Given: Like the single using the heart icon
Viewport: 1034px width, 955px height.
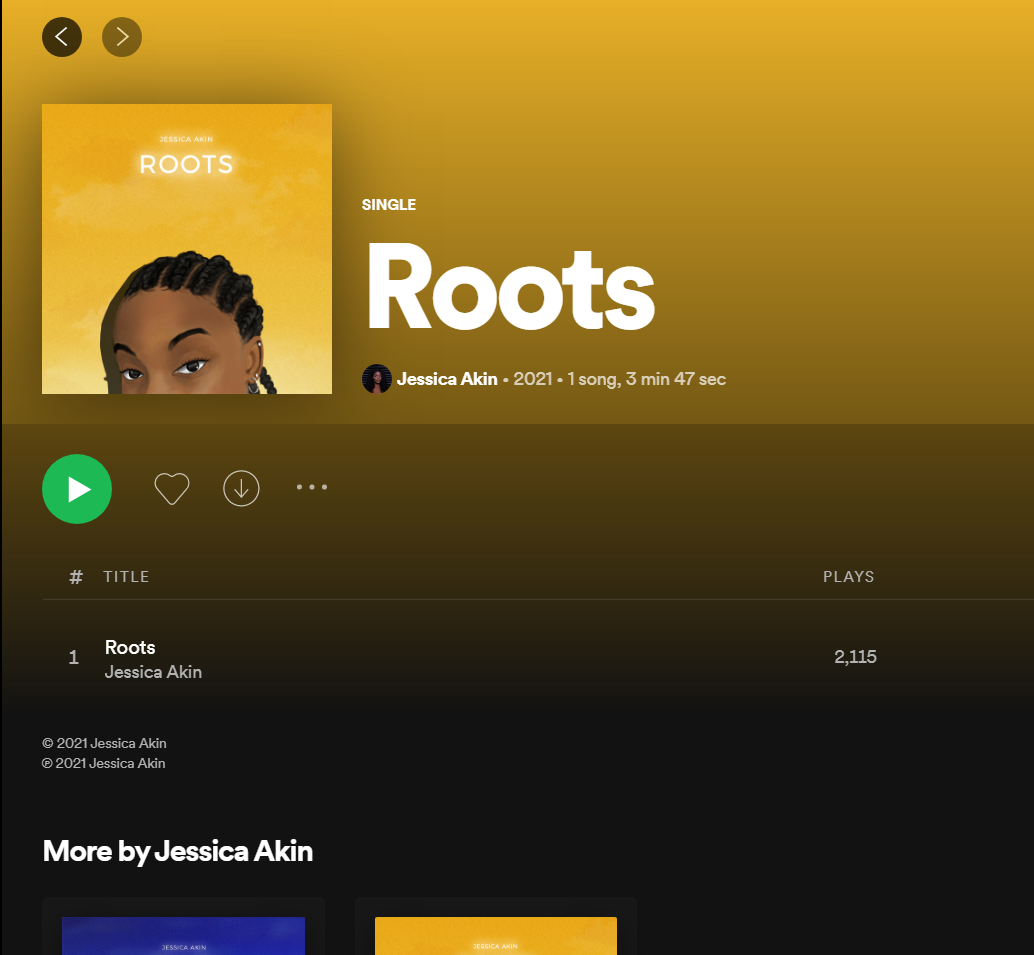Looking at the screenshot, I should (172, 489).
